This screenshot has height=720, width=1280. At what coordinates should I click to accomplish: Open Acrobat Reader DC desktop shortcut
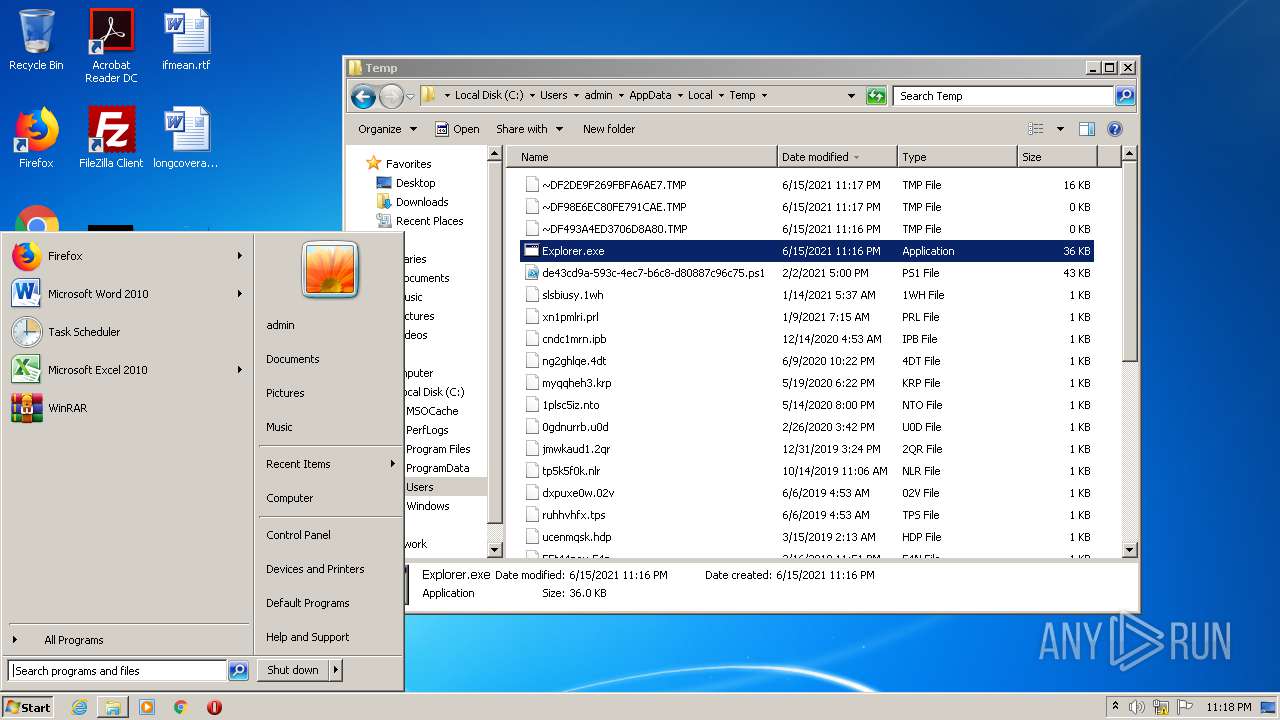111,46
